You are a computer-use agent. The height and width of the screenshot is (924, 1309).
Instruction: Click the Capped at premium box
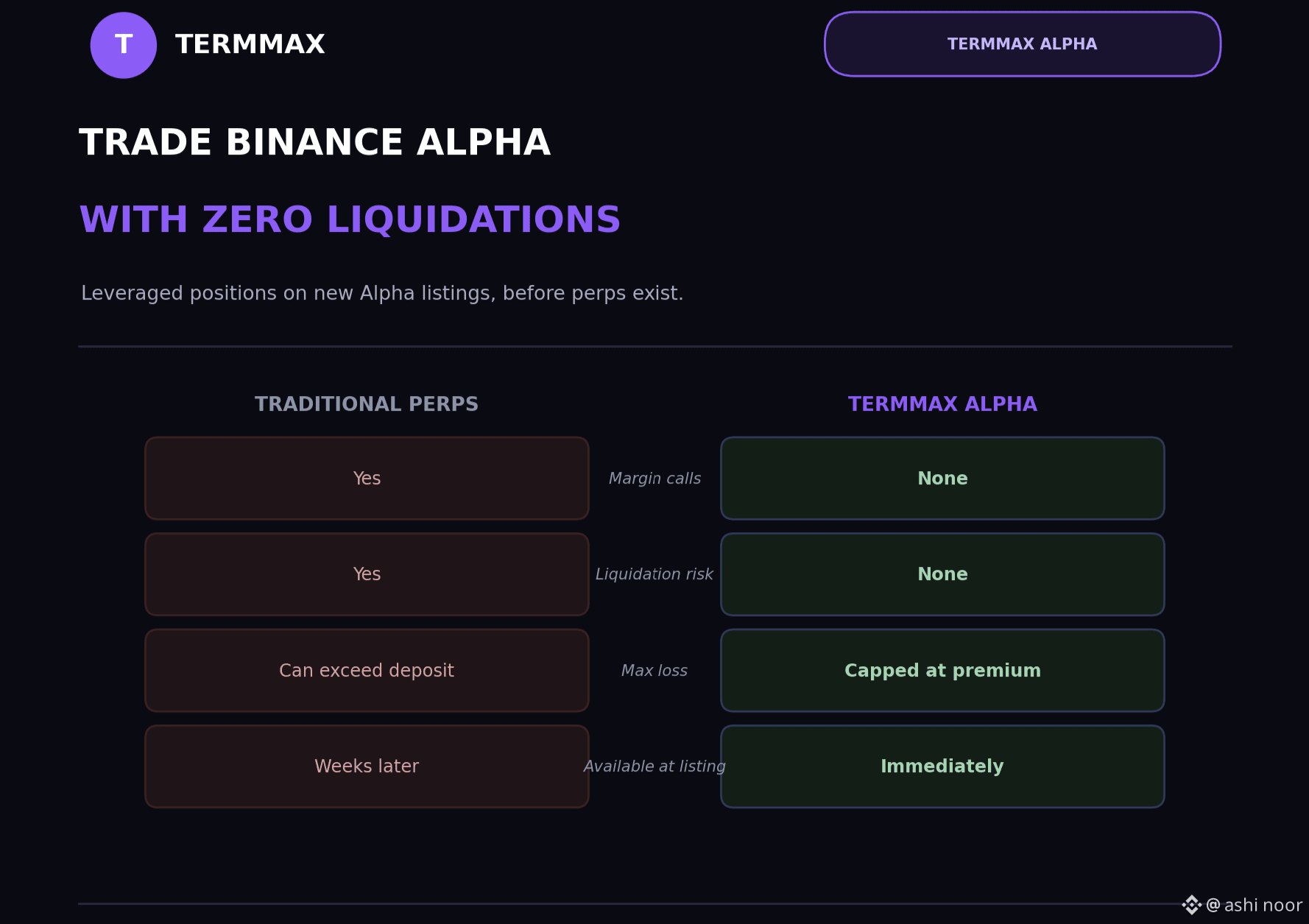[x=942, y=671]
